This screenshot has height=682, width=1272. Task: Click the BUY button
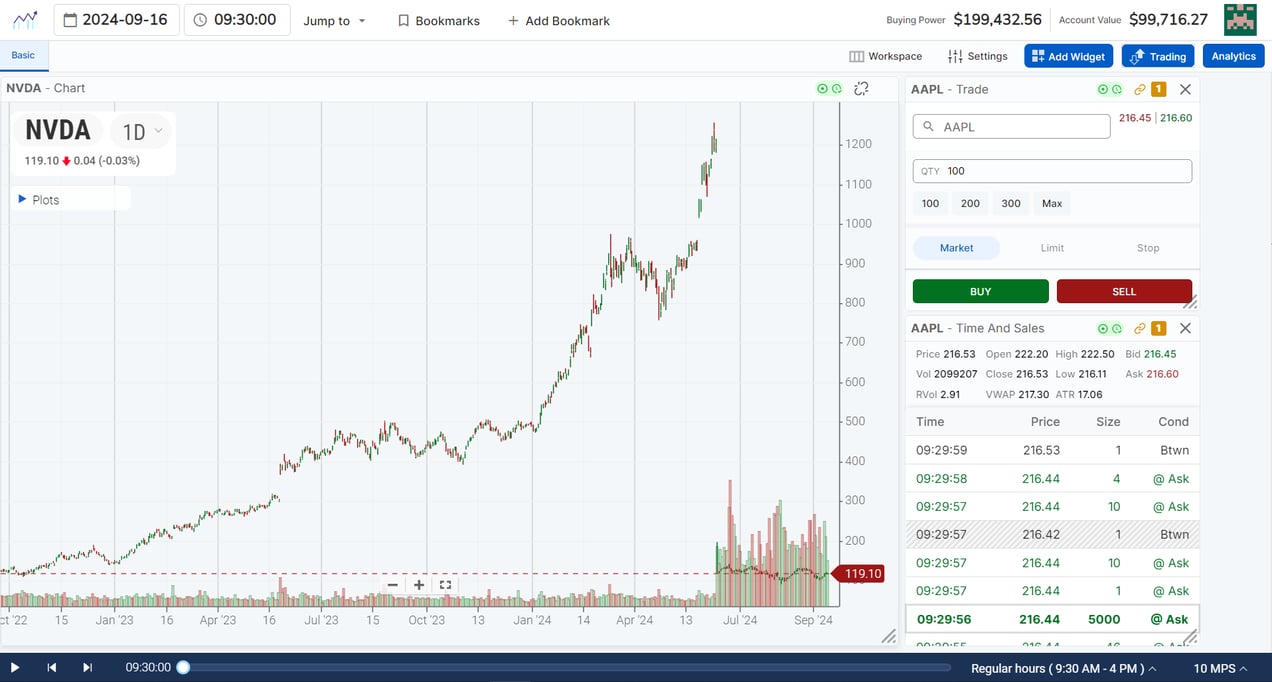click(980, 291)
